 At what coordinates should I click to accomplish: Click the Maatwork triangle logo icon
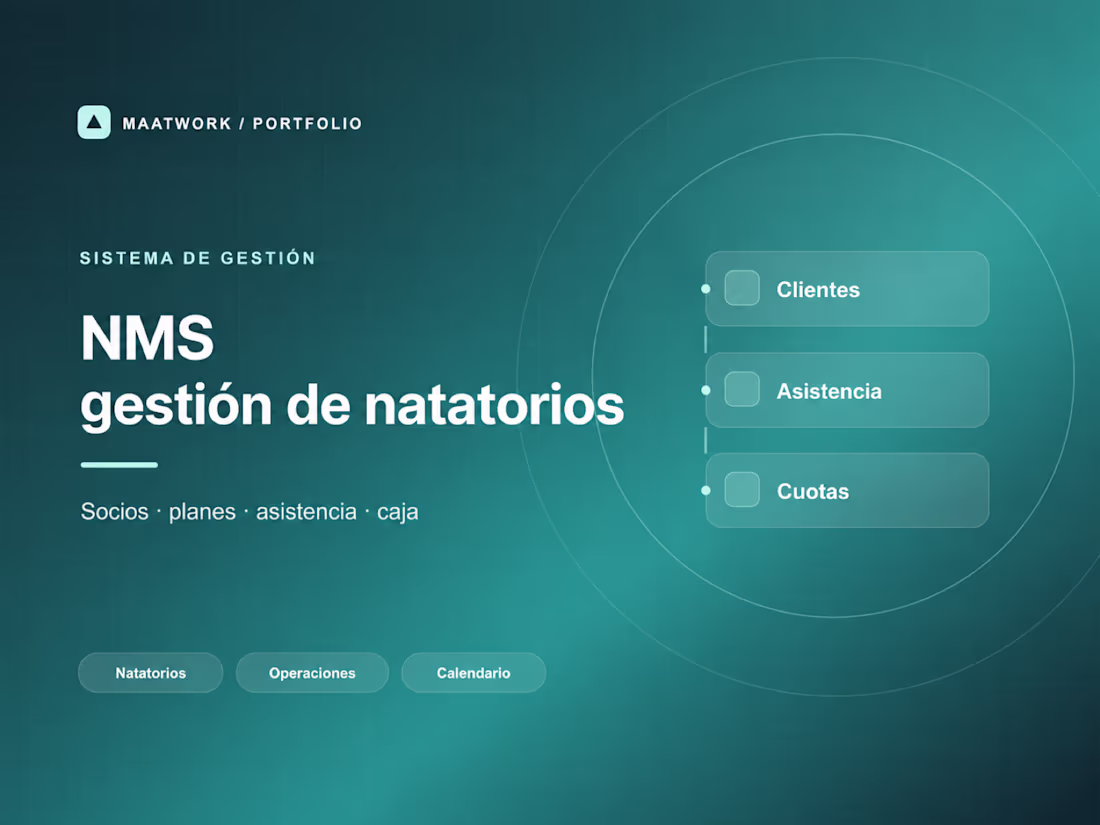tap(94, 122)
